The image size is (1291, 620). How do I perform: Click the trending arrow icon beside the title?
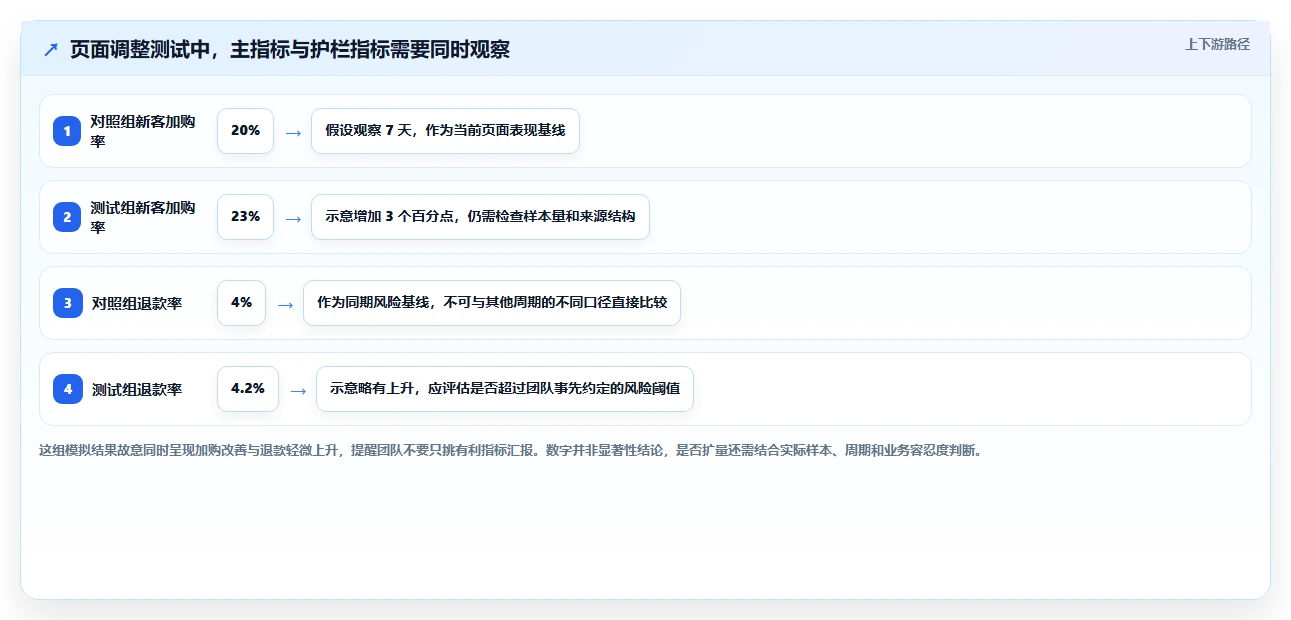click(x=51, y=50)
